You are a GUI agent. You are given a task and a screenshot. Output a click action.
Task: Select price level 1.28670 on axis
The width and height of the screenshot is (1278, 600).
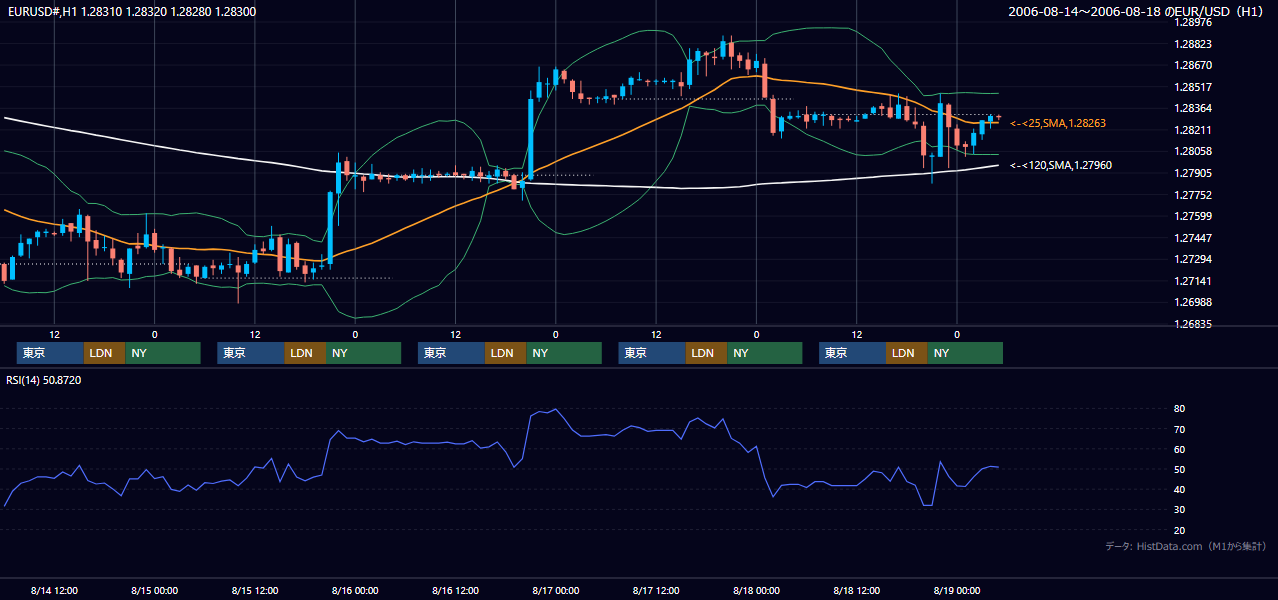pos(1193,65)
